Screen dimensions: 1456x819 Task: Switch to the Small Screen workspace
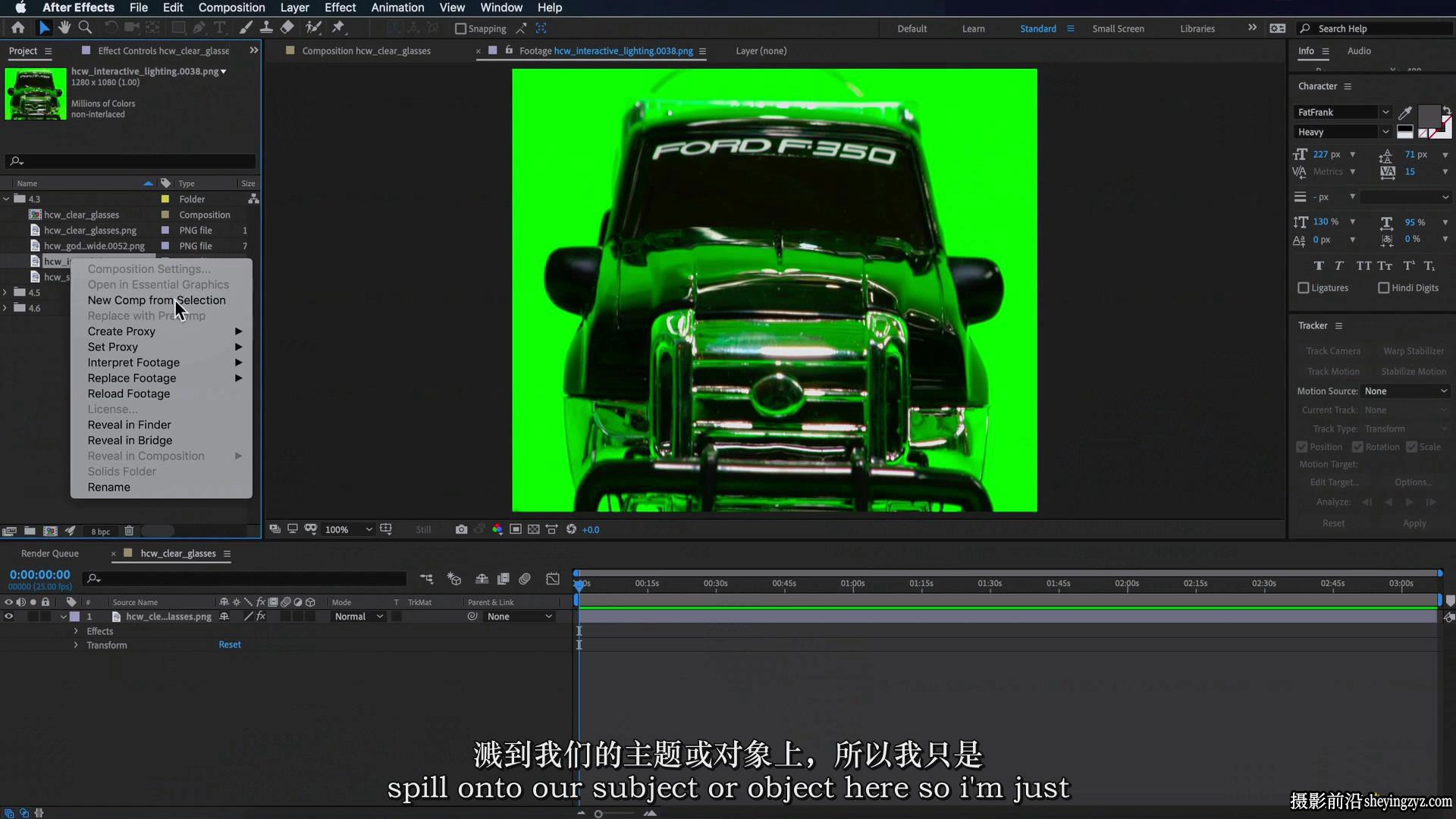(1118, 29)
